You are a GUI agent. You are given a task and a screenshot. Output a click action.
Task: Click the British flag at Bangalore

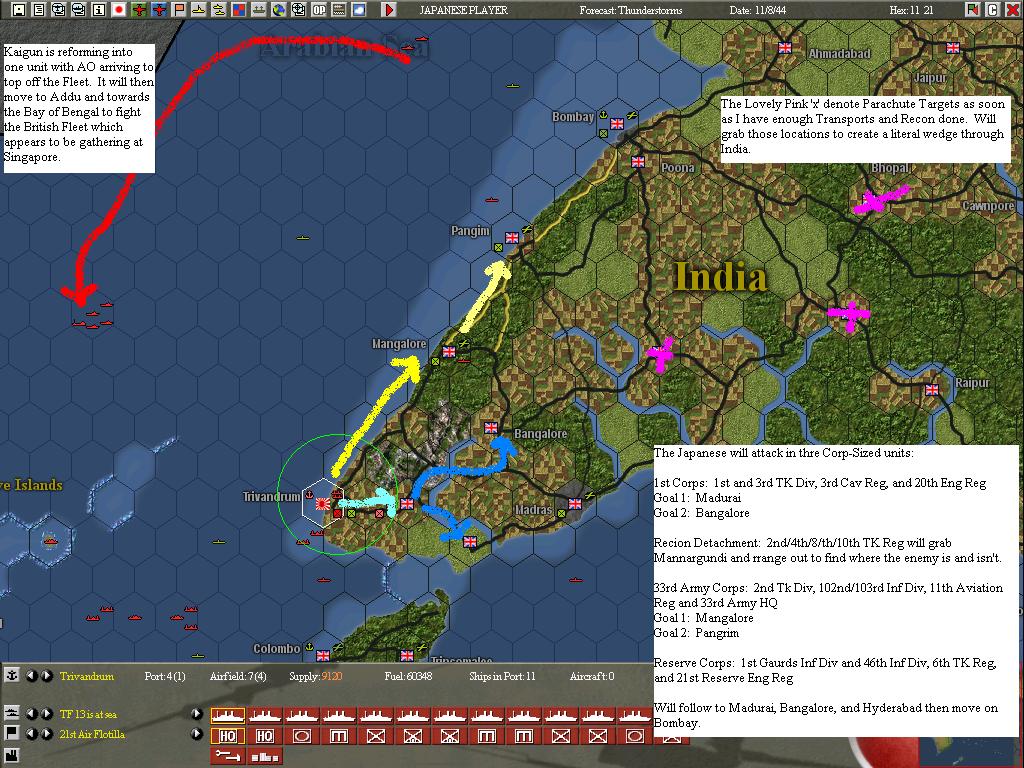click(491, 428)
